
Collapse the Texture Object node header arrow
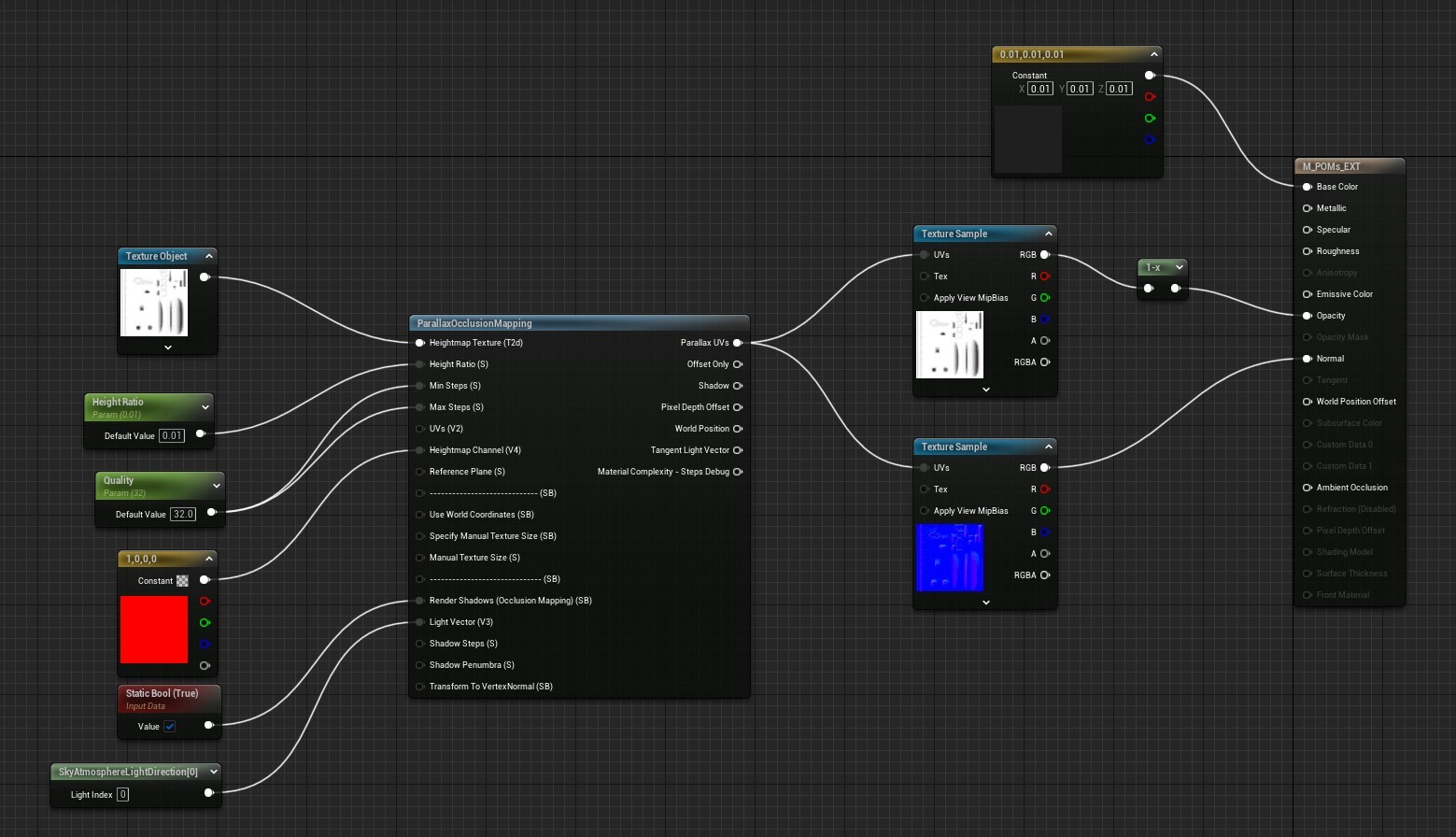[x=209, y=256]
